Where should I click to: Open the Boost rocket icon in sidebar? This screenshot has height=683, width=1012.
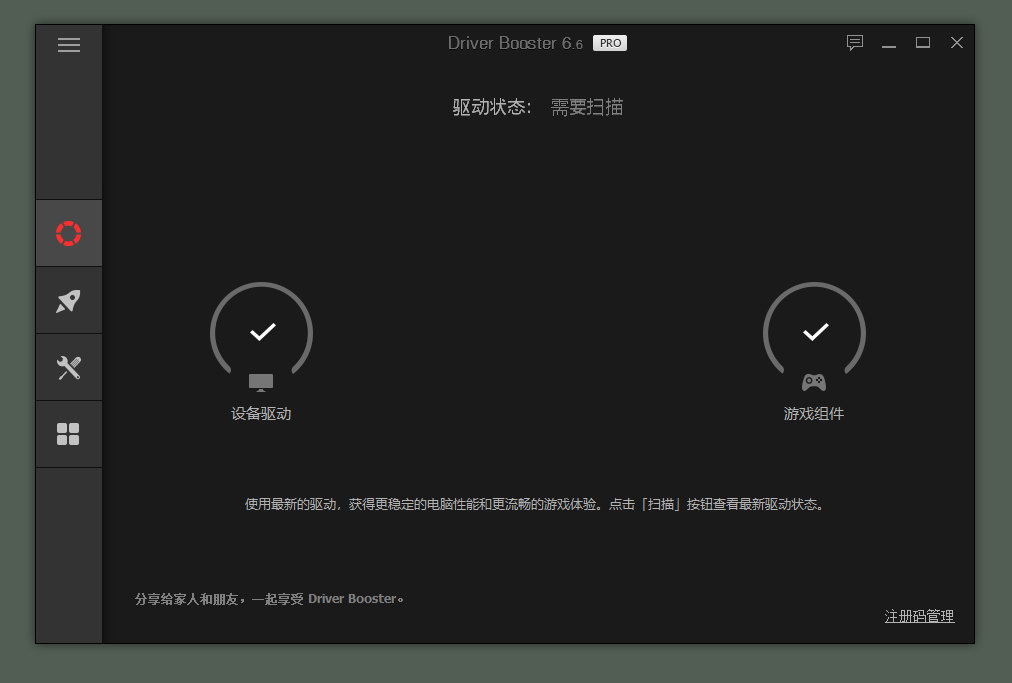[x=68, y=299]
